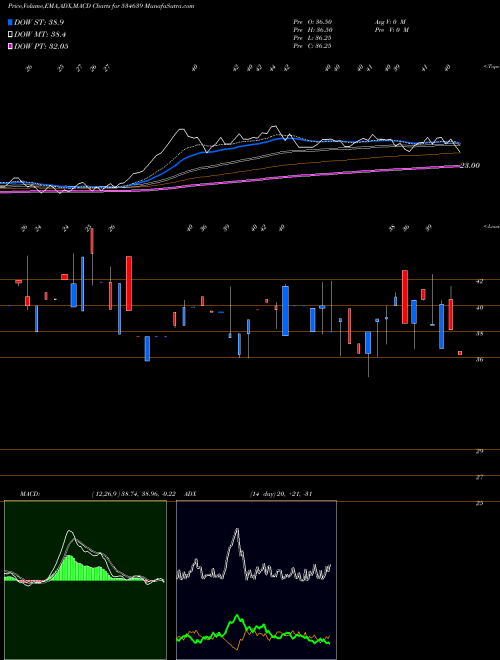This screenshot has width=500, height=660.
Task: Click the green MACD histogram chart
Action: [x=85, y=580]
